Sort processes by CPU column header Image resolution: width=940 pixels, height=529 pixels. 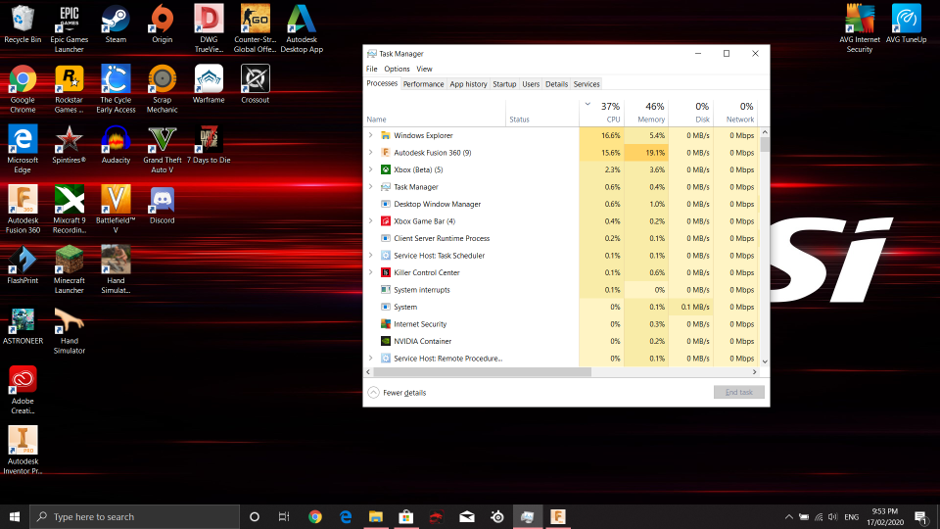tap(601, 112)
